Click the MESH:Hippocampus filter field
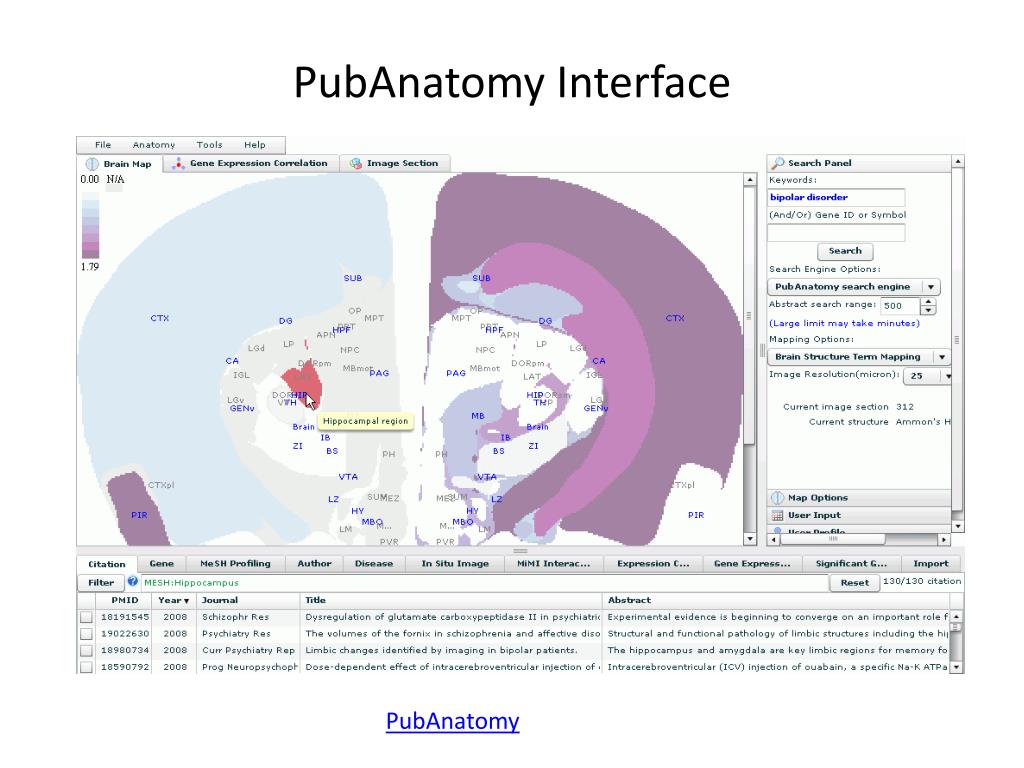Image resolution: width=1024 pixels, height=768 pixels. coord(485,583)
